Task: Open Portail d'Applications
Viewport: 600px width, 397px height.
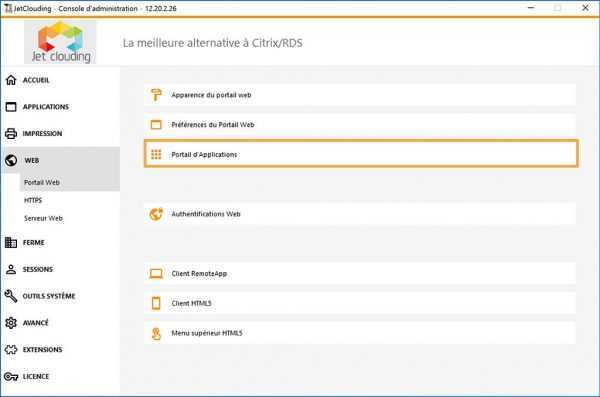Action: click(x=361, y=154)
